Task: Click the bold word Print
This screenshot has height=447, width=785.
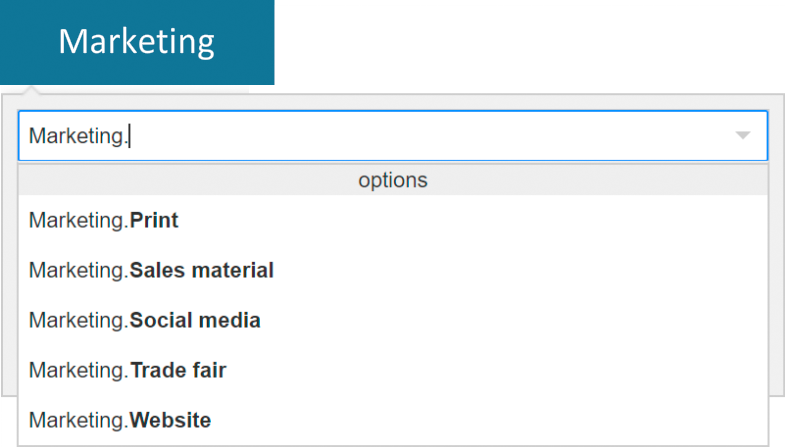Action: (x=154, y=220)
